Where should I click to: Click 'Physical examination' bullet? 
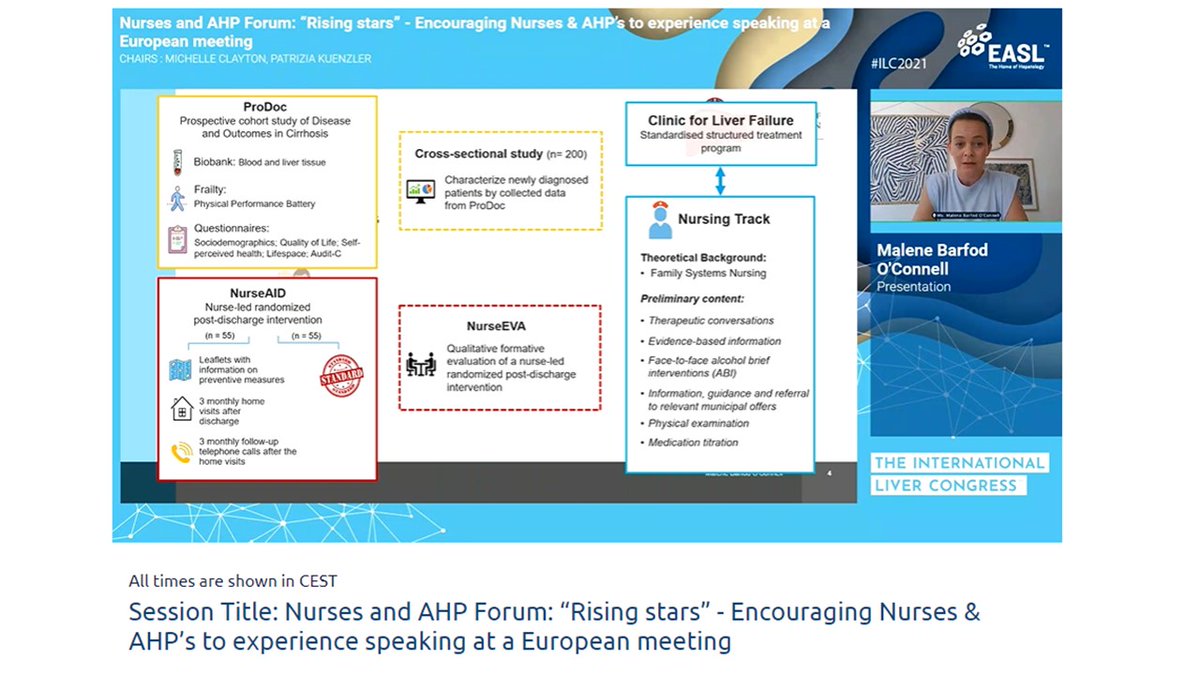[698, 423]
